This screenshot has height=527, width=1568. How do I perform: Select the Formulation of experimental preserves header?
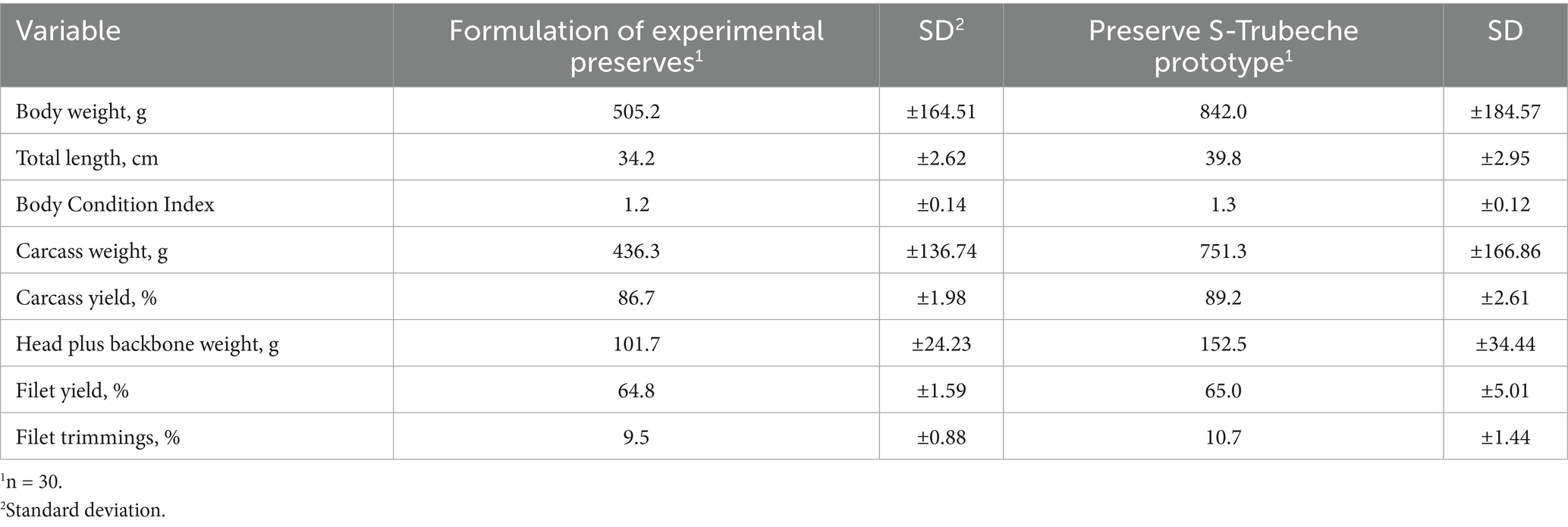pyautogui.click(x=636, y=45)
